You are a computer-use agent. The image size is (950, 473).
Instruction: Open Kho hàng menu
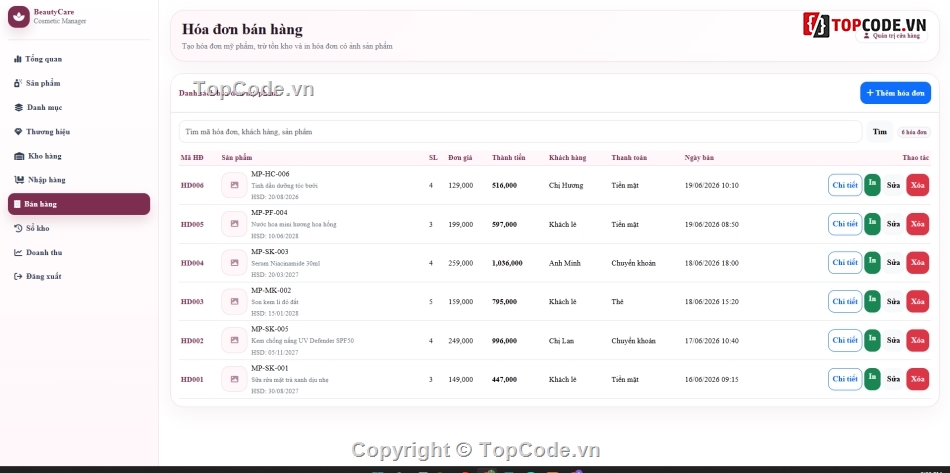[x=79, y=156]
